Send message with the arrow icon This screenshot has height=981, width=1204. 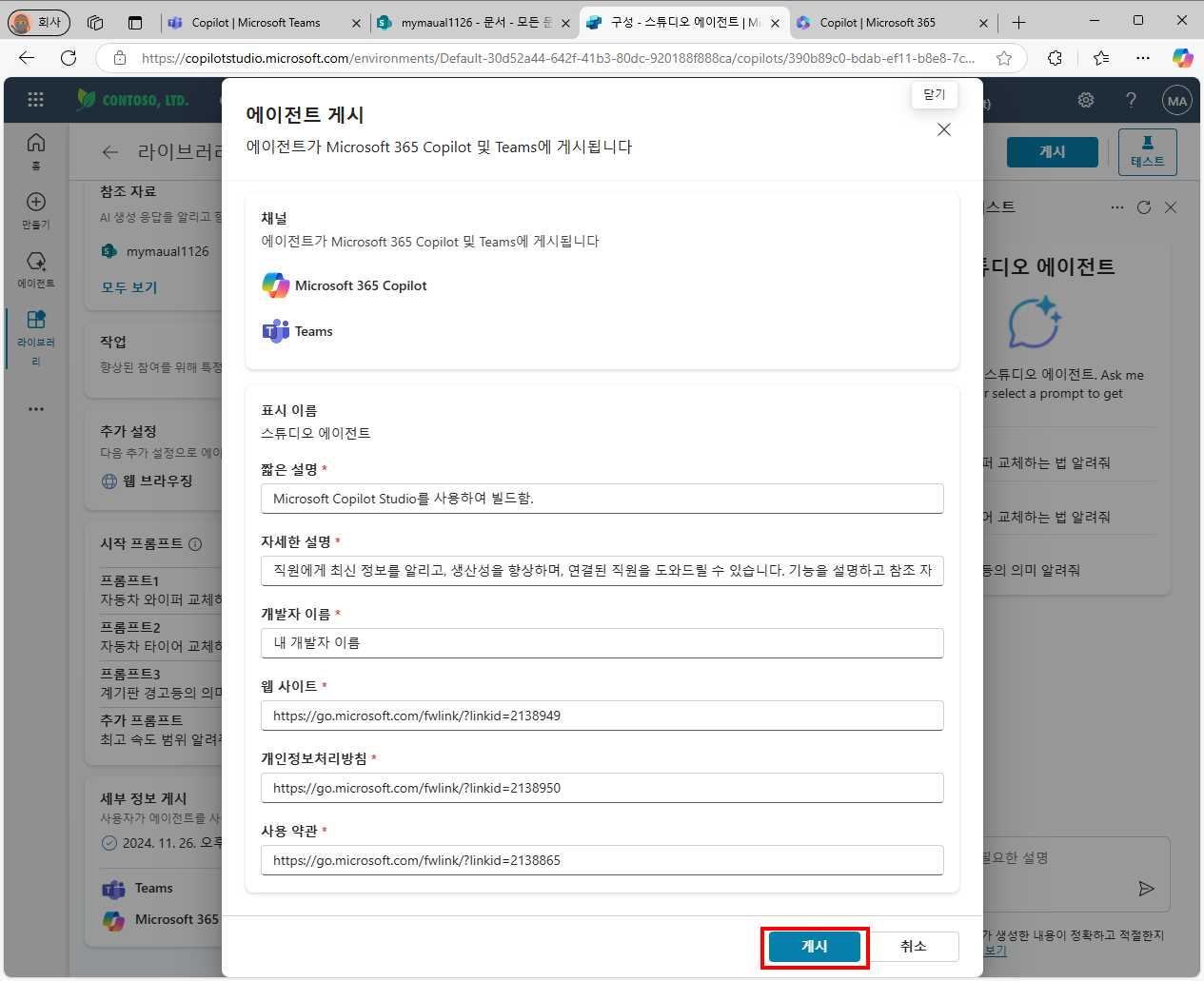click(1147, 889)
